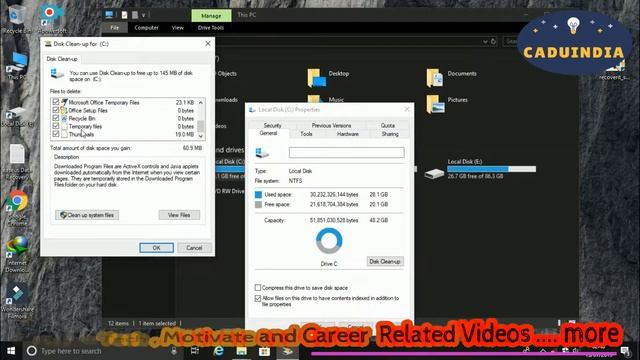Open This PC desktop shortcut
Screen dimensions: 640x360
(16, 65)
